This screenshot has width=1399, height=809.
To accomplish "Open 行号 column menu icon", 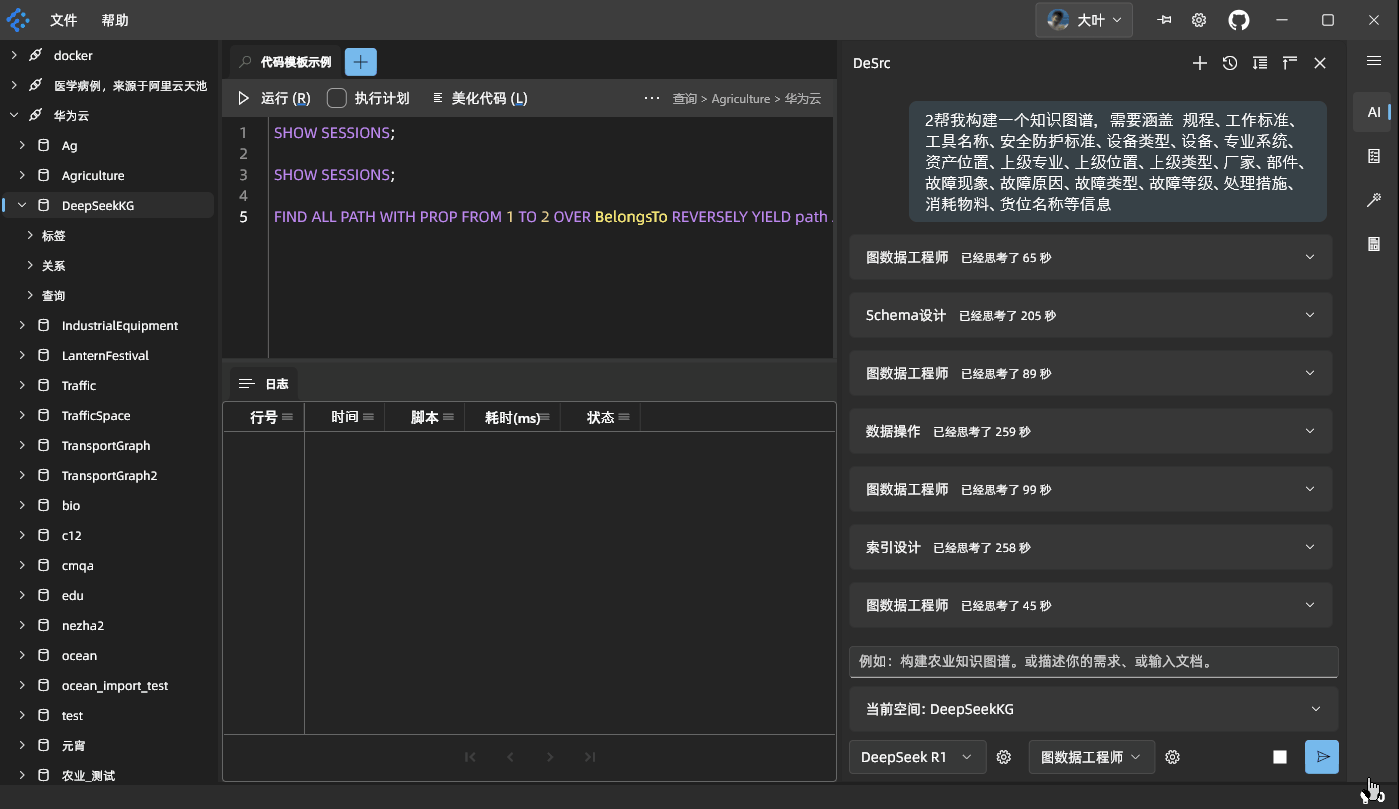I will coord(288,417).
